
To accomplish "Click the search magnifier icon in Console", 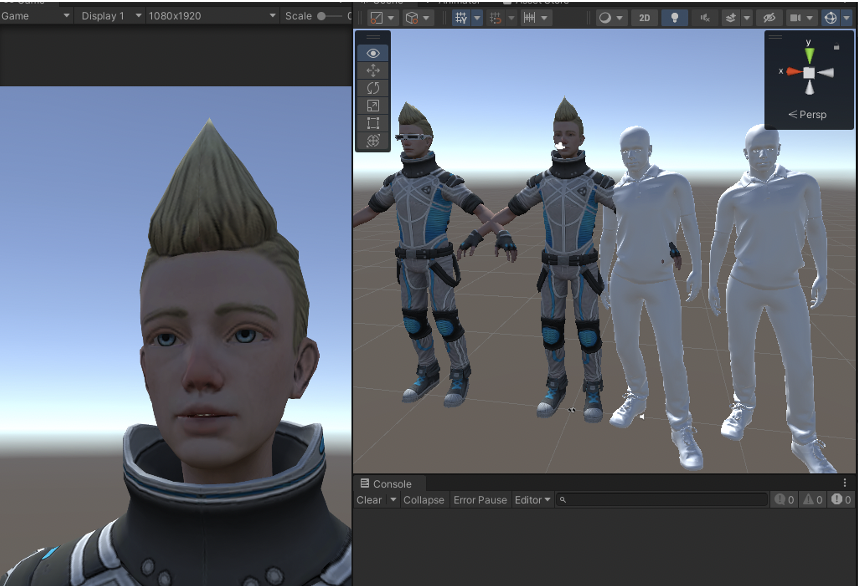I will tap(563, 500).
